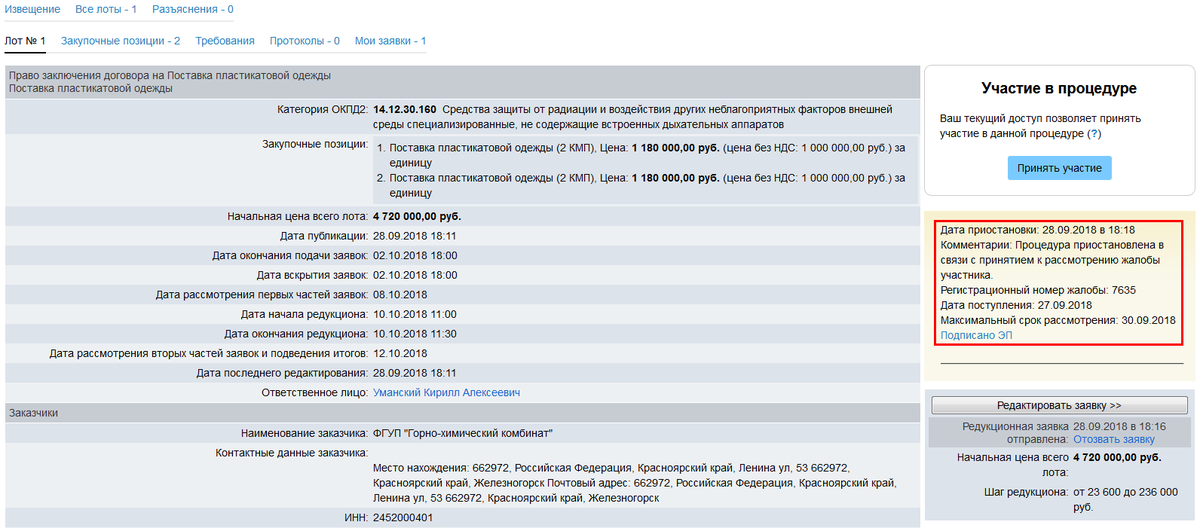Click the first procurement position entry
The height and width of the screenshot is (528, 1200).
(640, 155)
